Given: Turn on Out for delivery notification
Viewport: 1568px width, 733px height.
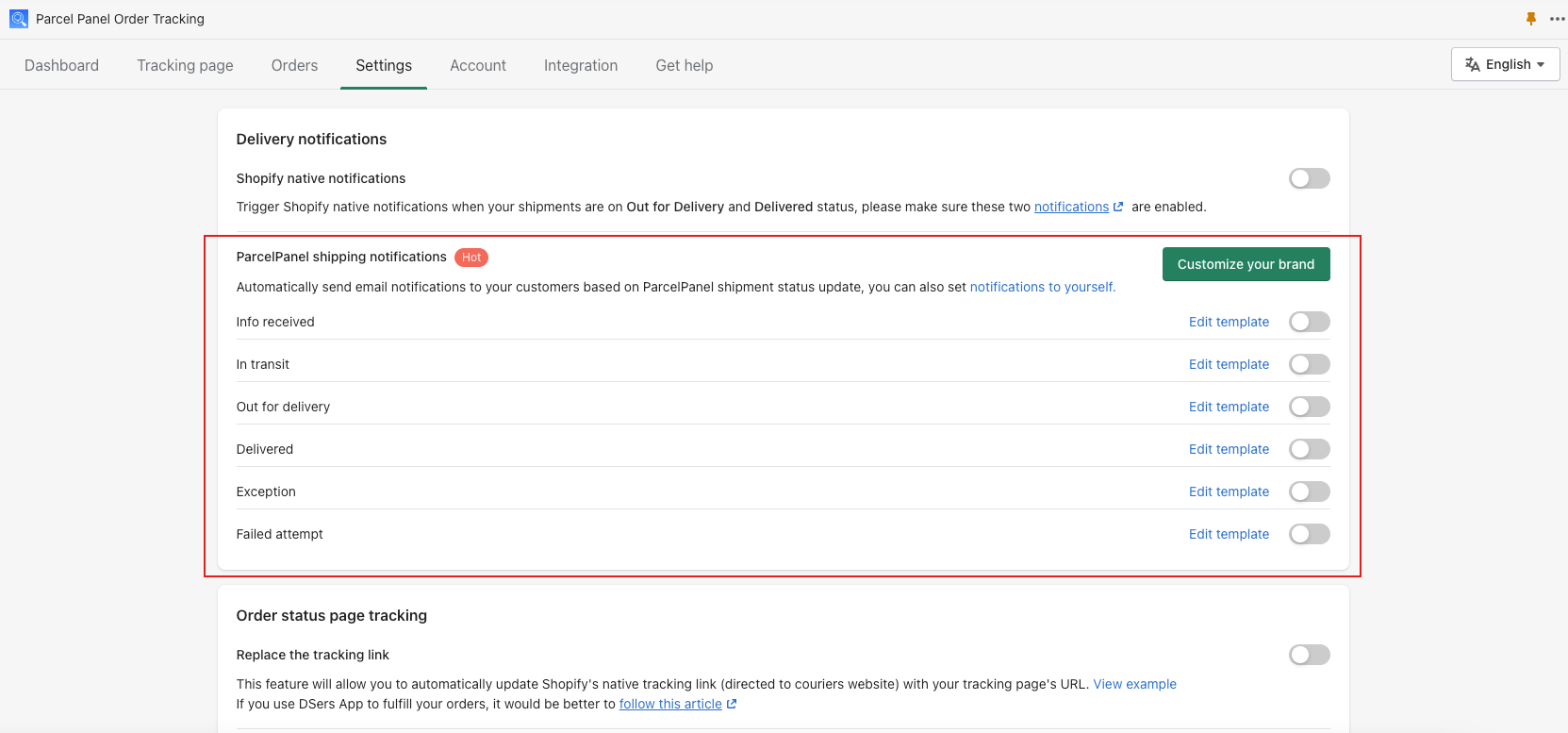Looking at the screenshot, I should pos(1309,407).
